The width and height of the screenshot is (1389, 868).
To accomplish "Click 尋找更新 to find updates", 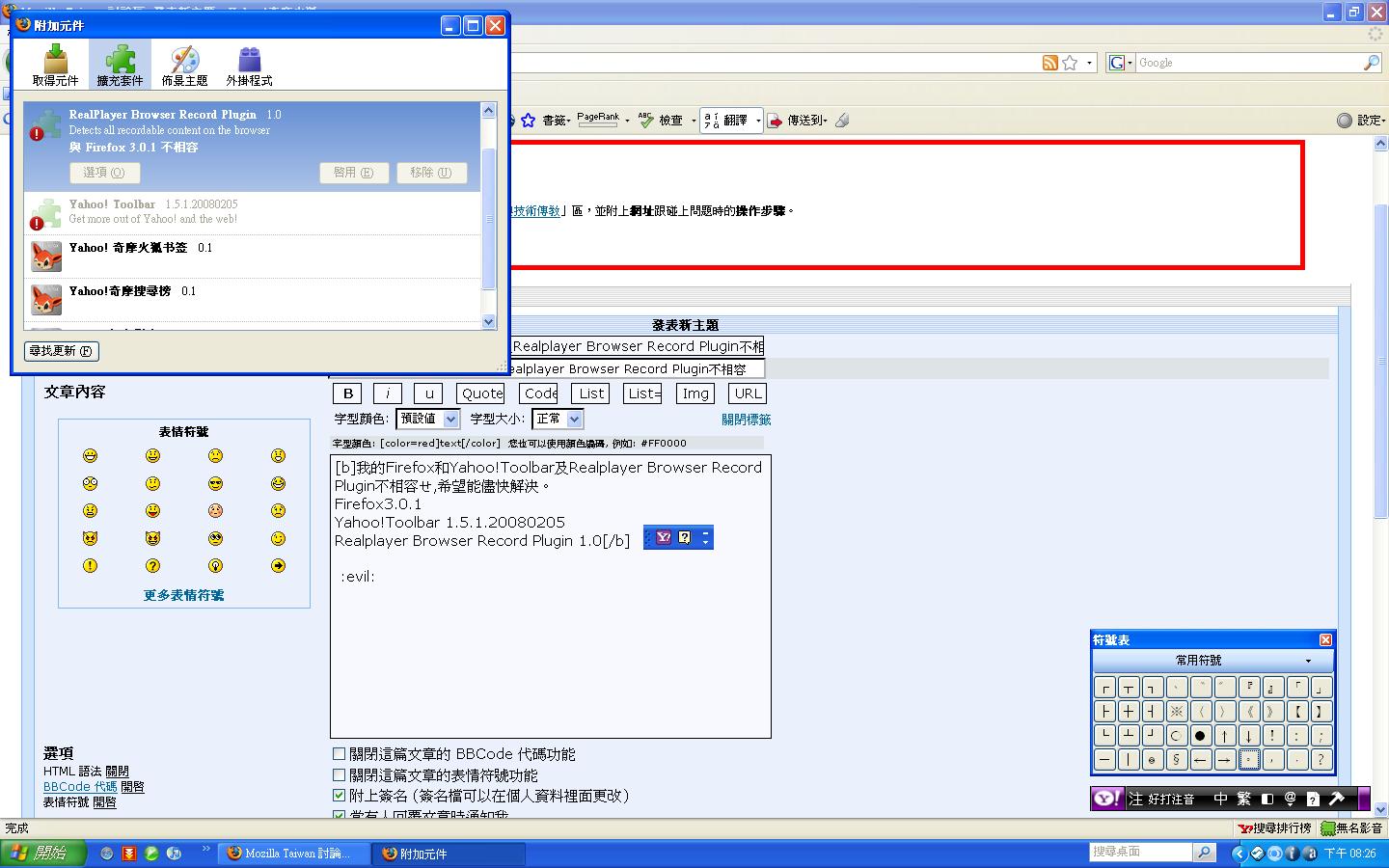I will (x=62, y=351).
